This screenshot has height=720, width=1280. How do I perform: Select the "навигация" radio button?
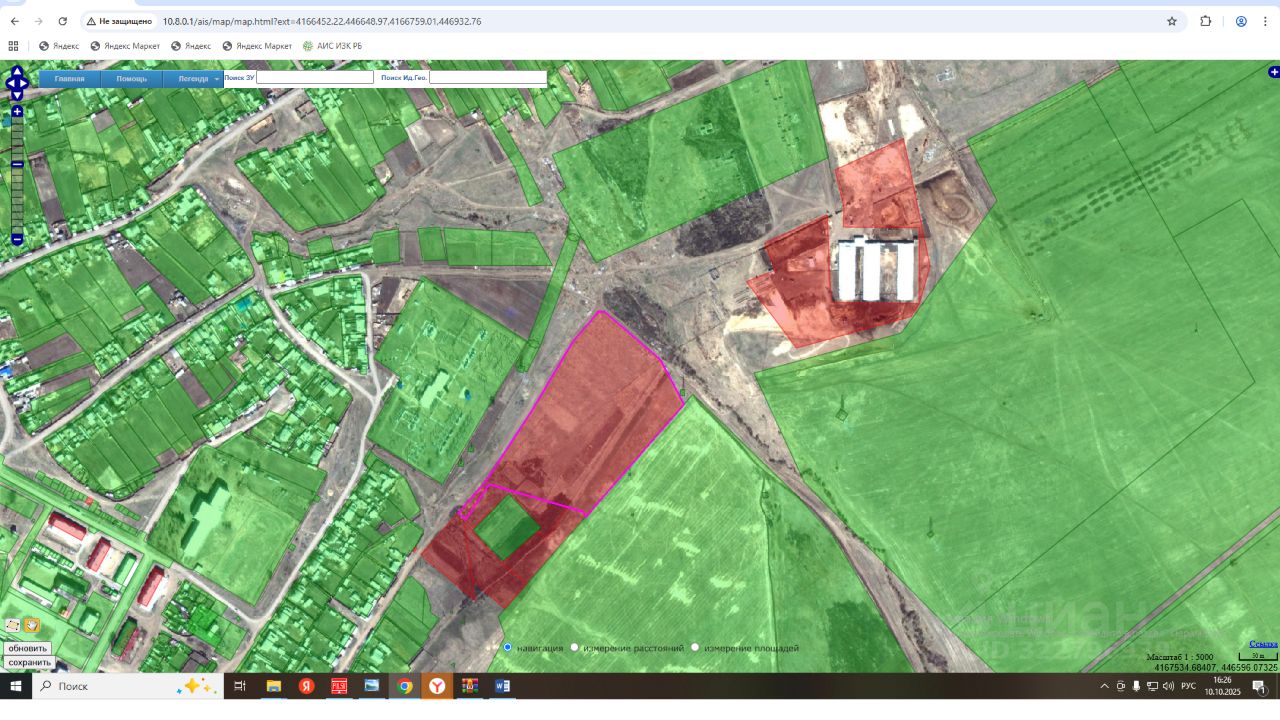508,648
